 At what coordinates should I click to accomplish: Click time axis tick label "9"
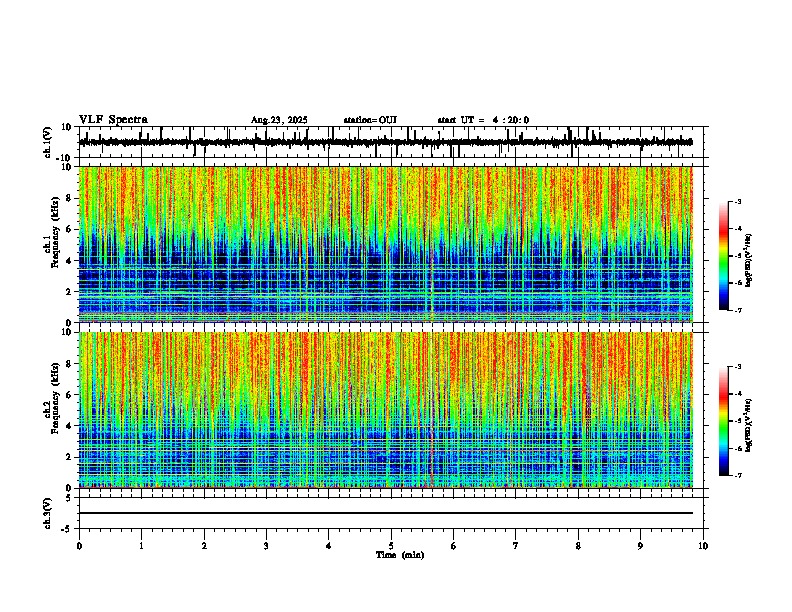640,546
